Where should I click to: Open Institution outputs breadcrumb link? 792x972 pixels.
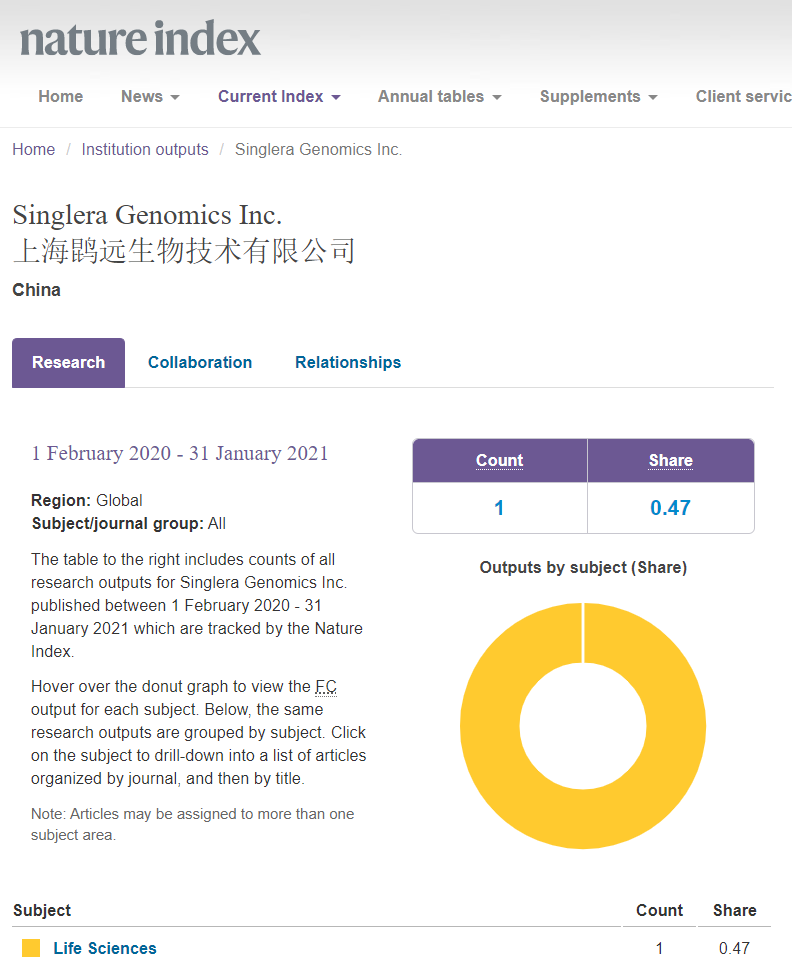click(x=145, y=150)
